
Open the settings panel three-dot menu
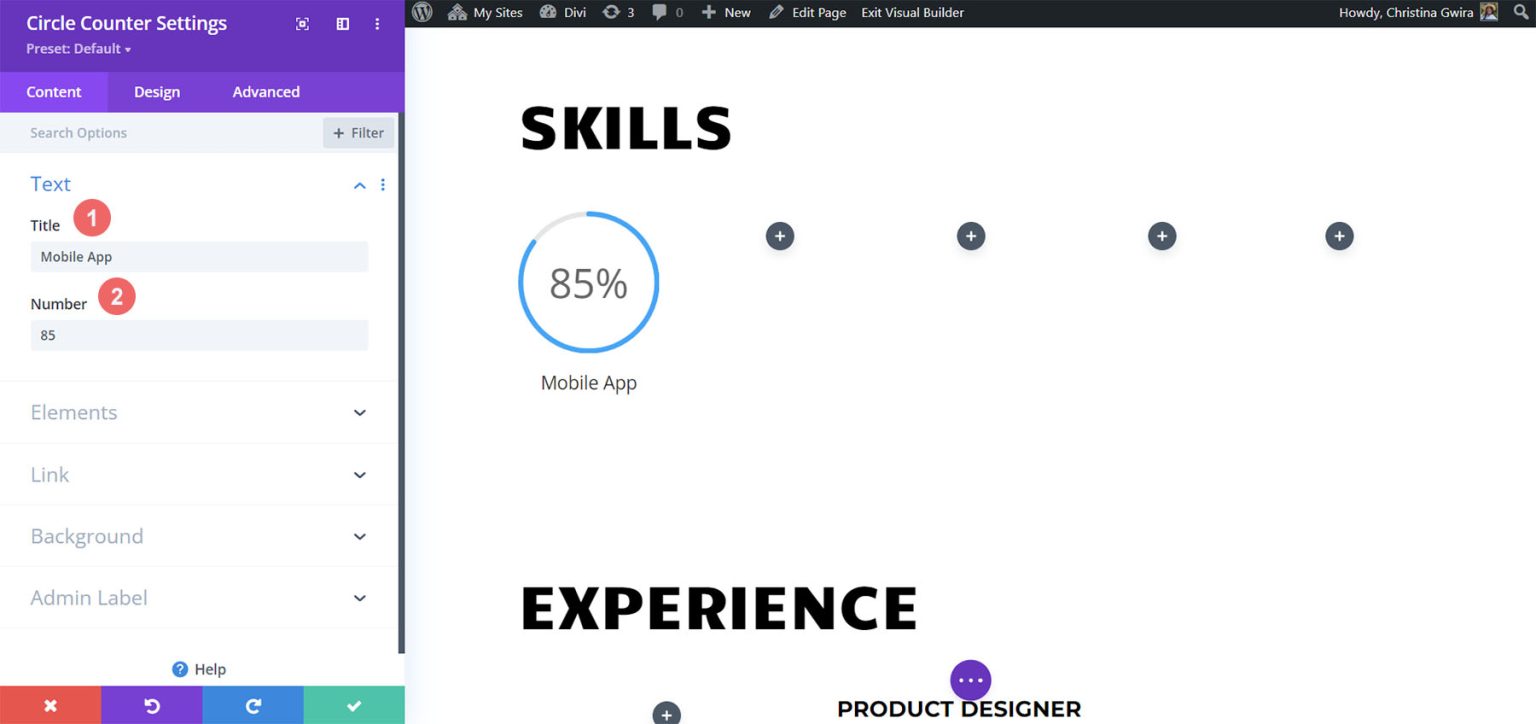(377, 24)
